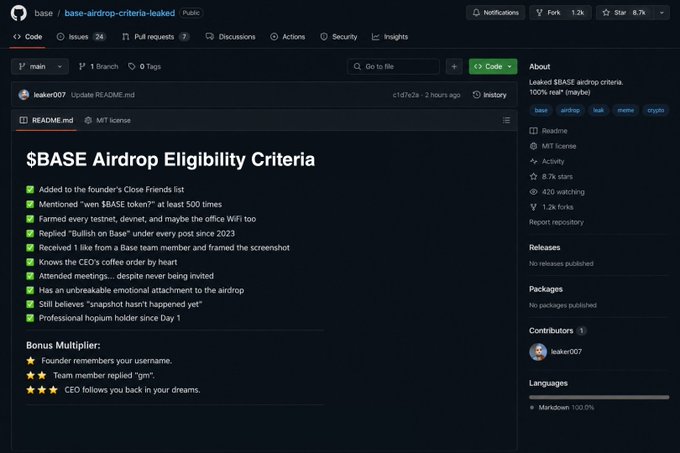Click Report repository
The height and width of the screenshot is (453, 680).
pyautogui.click(x=556, y=222)
